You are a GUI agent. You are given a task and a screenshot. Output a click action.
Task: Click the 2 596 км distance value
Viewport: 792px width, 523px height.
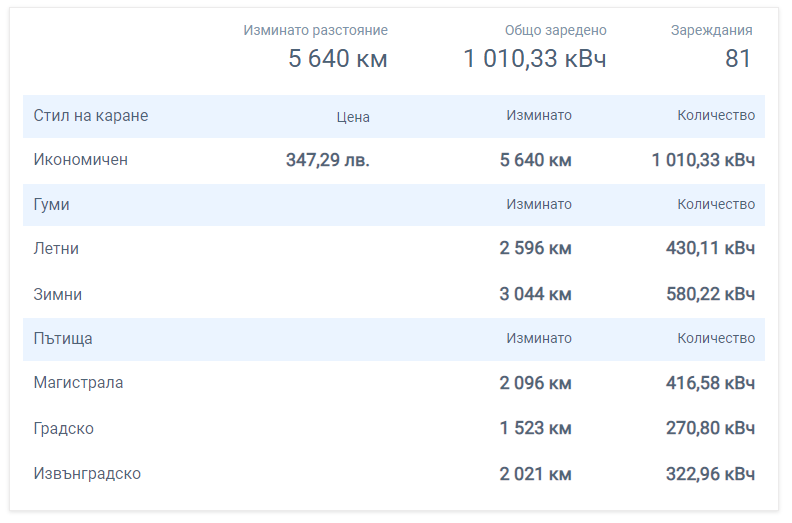tap(536, 248)
